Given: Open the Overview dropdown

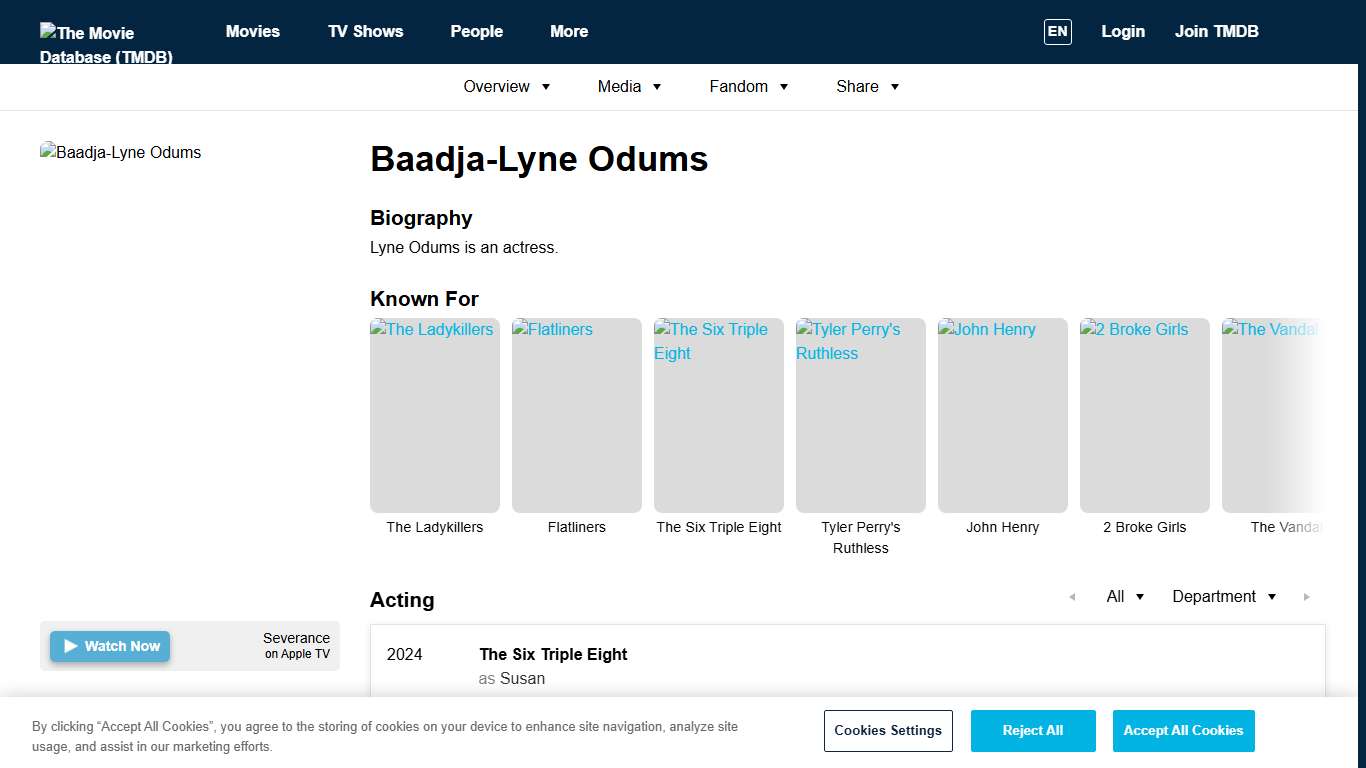Looking at the screenshot, I should [x=506, y=86].
